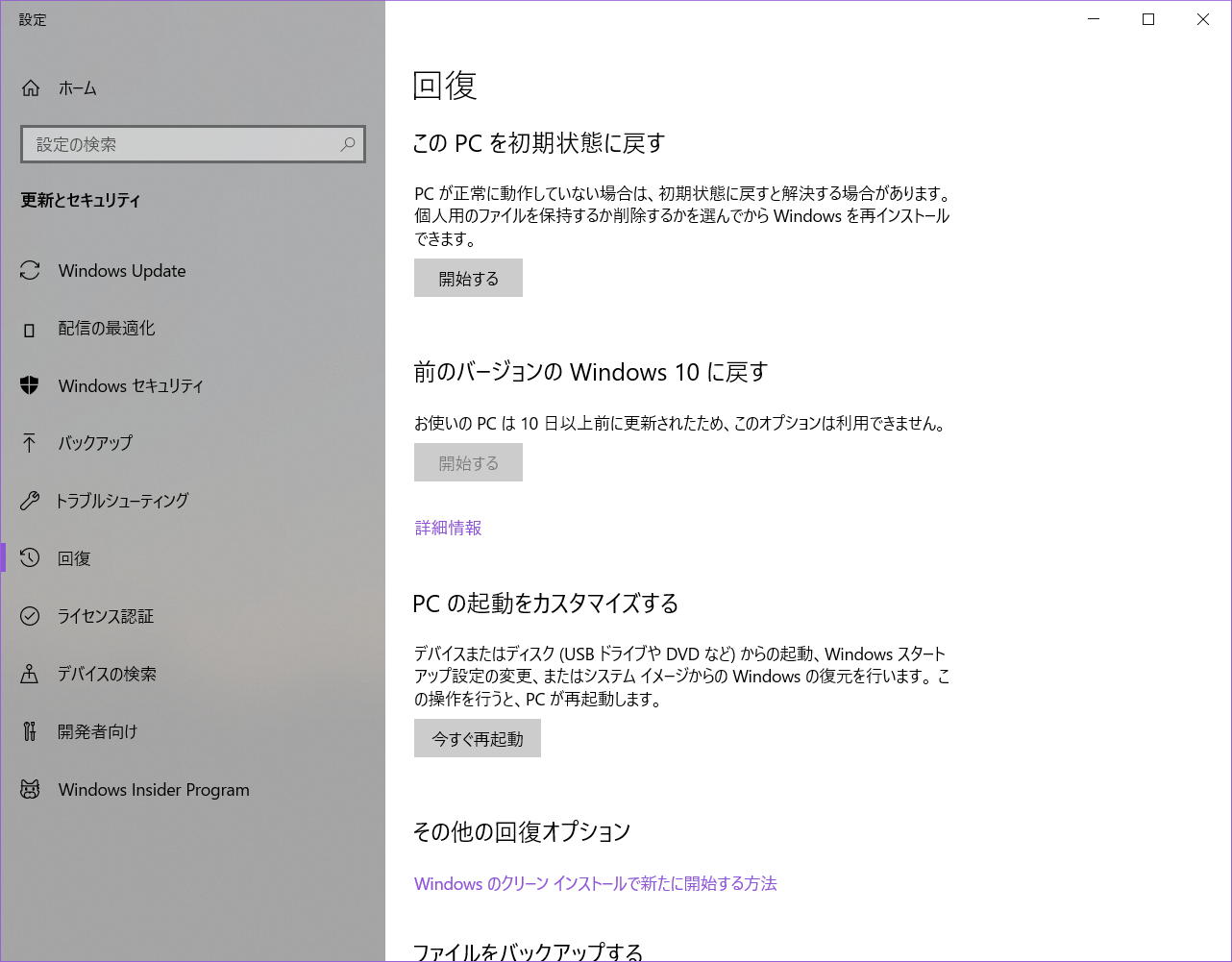Click the 回復 history clock icon
1232x962 pixels.
pyautogui.click(x=30, y=557)
